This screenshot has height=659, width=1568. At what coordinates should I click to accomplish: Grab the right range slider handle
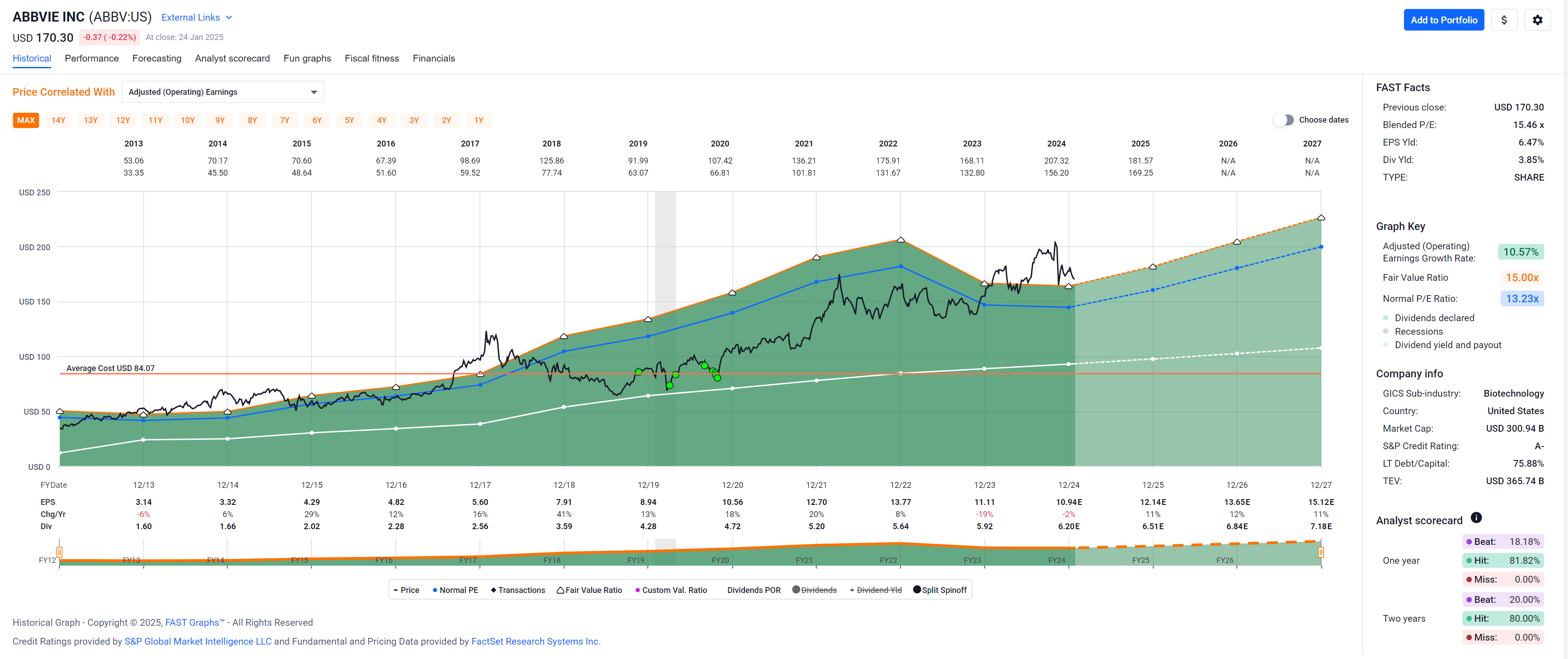tap(1321, 553)
